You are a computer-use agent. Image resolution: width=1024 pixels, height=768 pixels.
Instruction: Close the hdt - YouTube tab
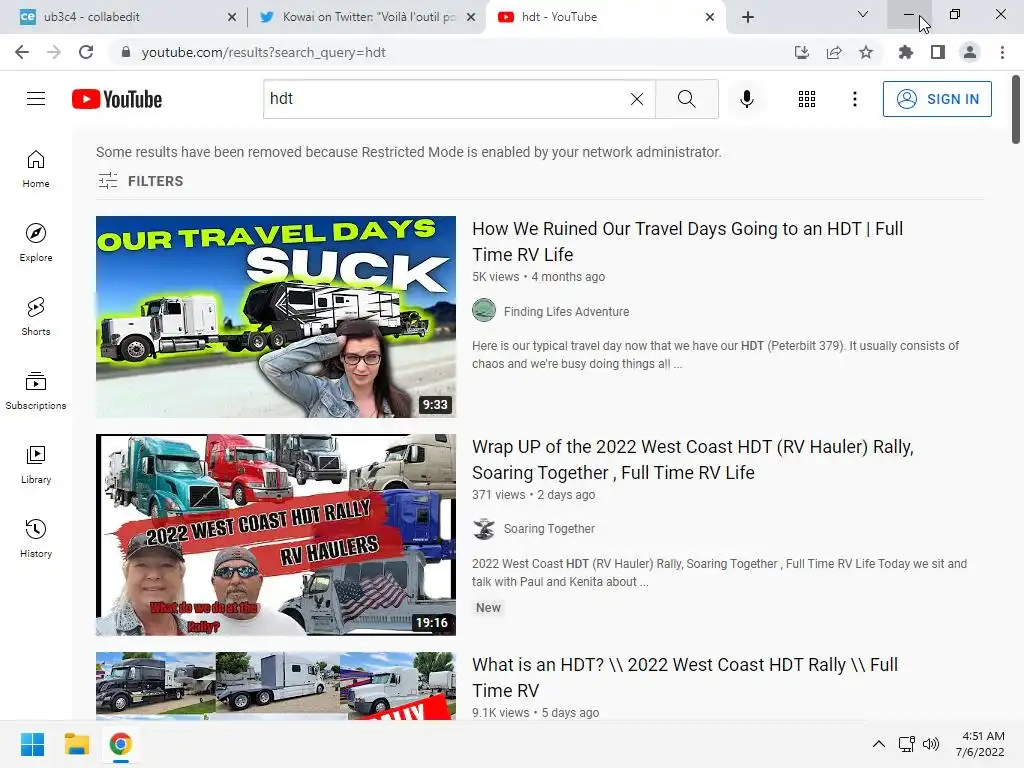point(710,17)
